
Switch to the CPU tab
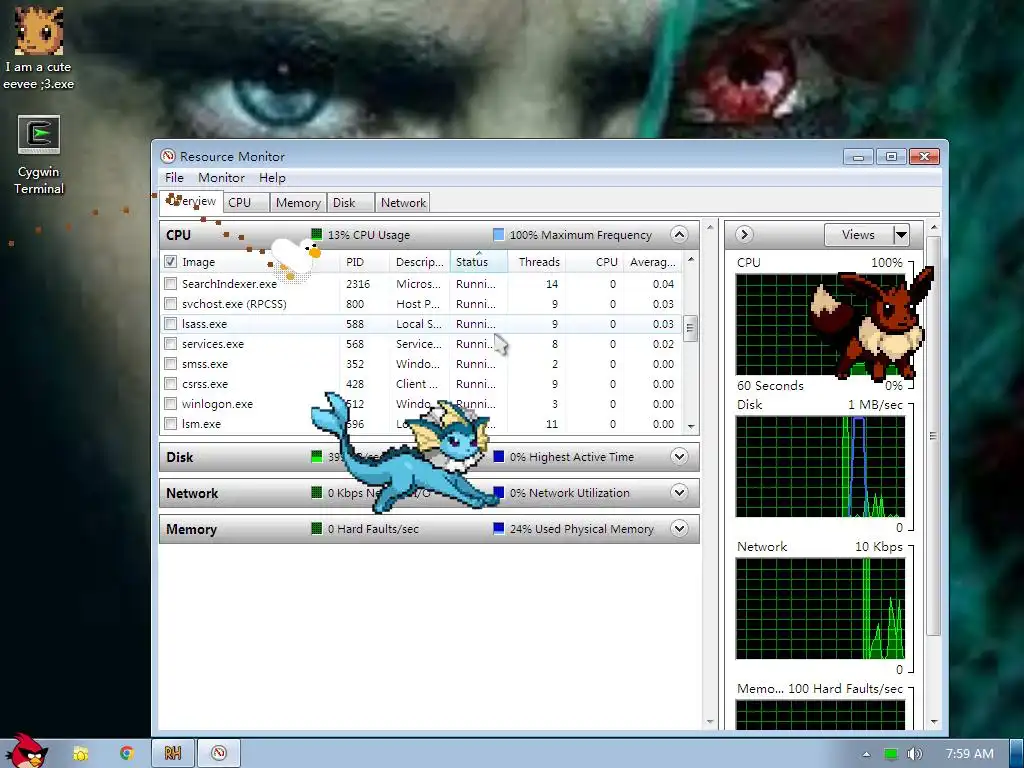tap(247, 202)
